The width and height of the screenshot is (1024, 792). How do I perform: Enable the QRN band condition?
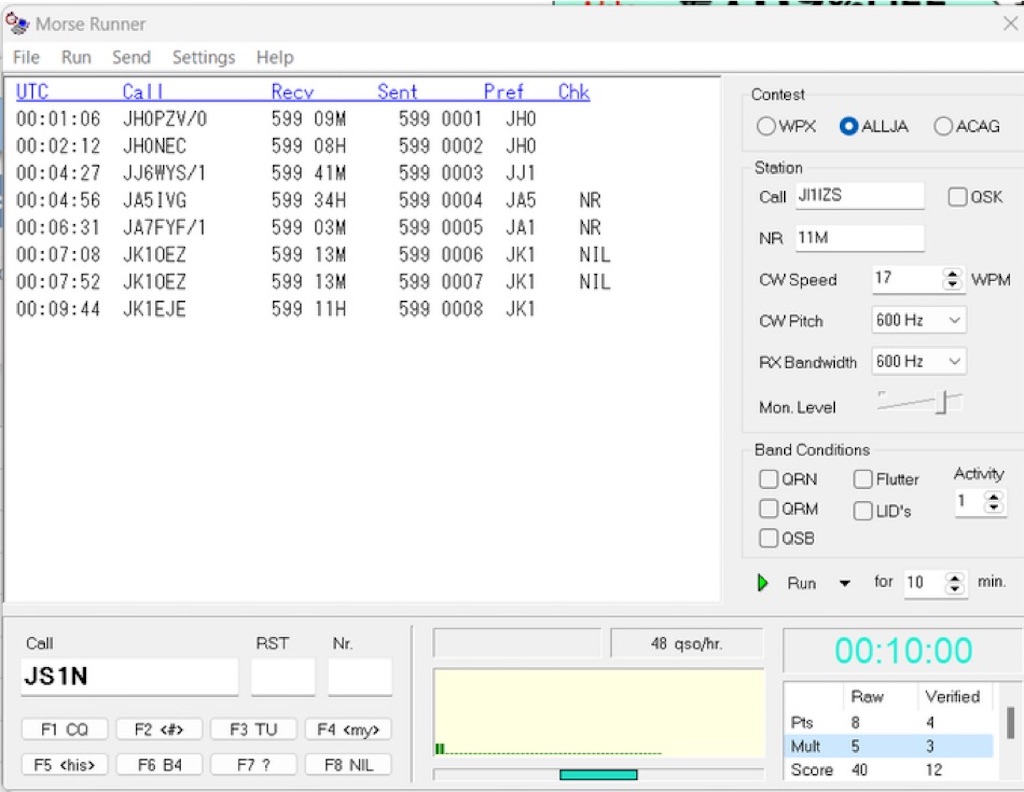point(769,479)
